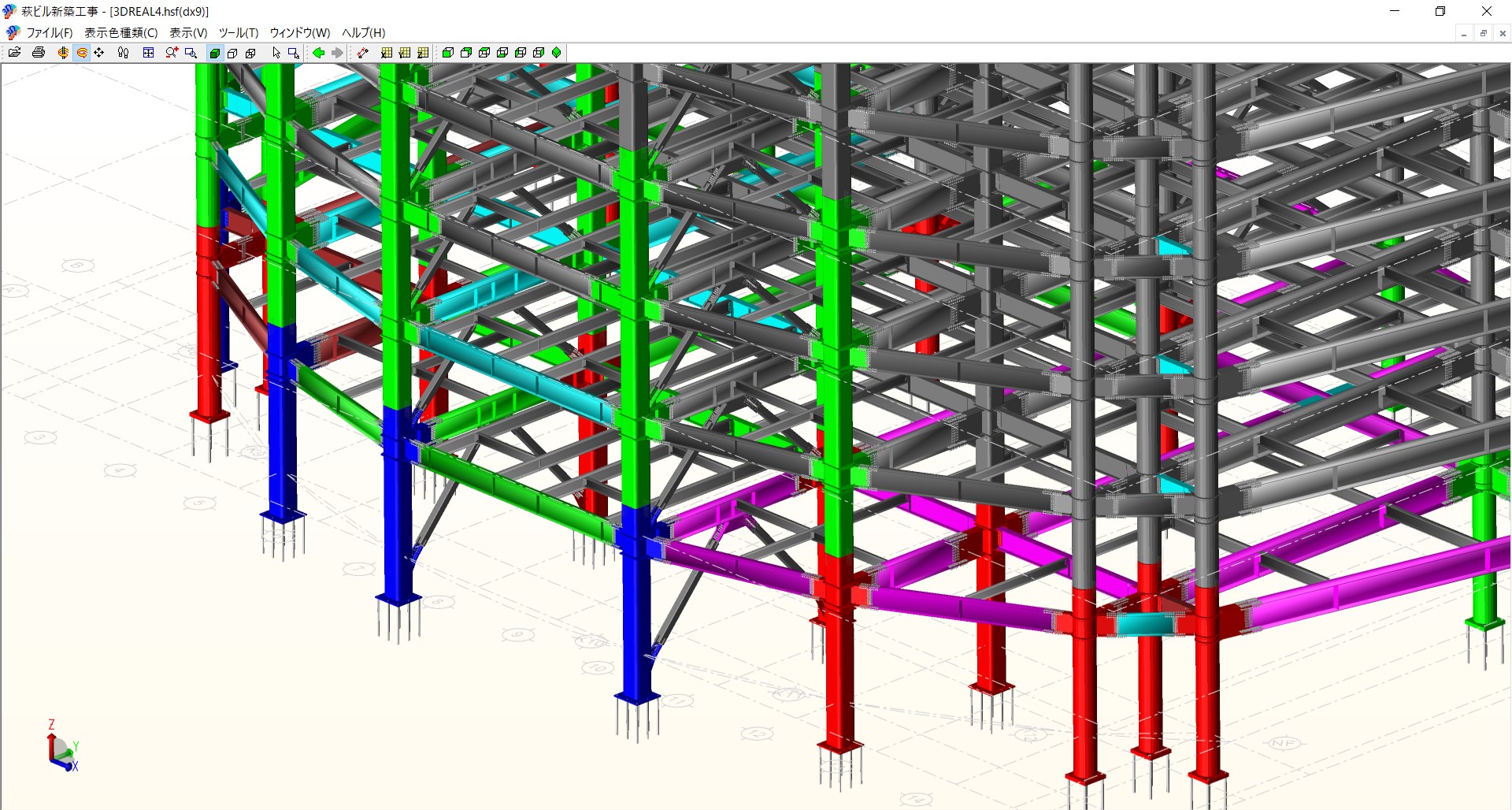Switch to the fourth cube preset view
The image size is (1512, 810).
tap(502, 53)
